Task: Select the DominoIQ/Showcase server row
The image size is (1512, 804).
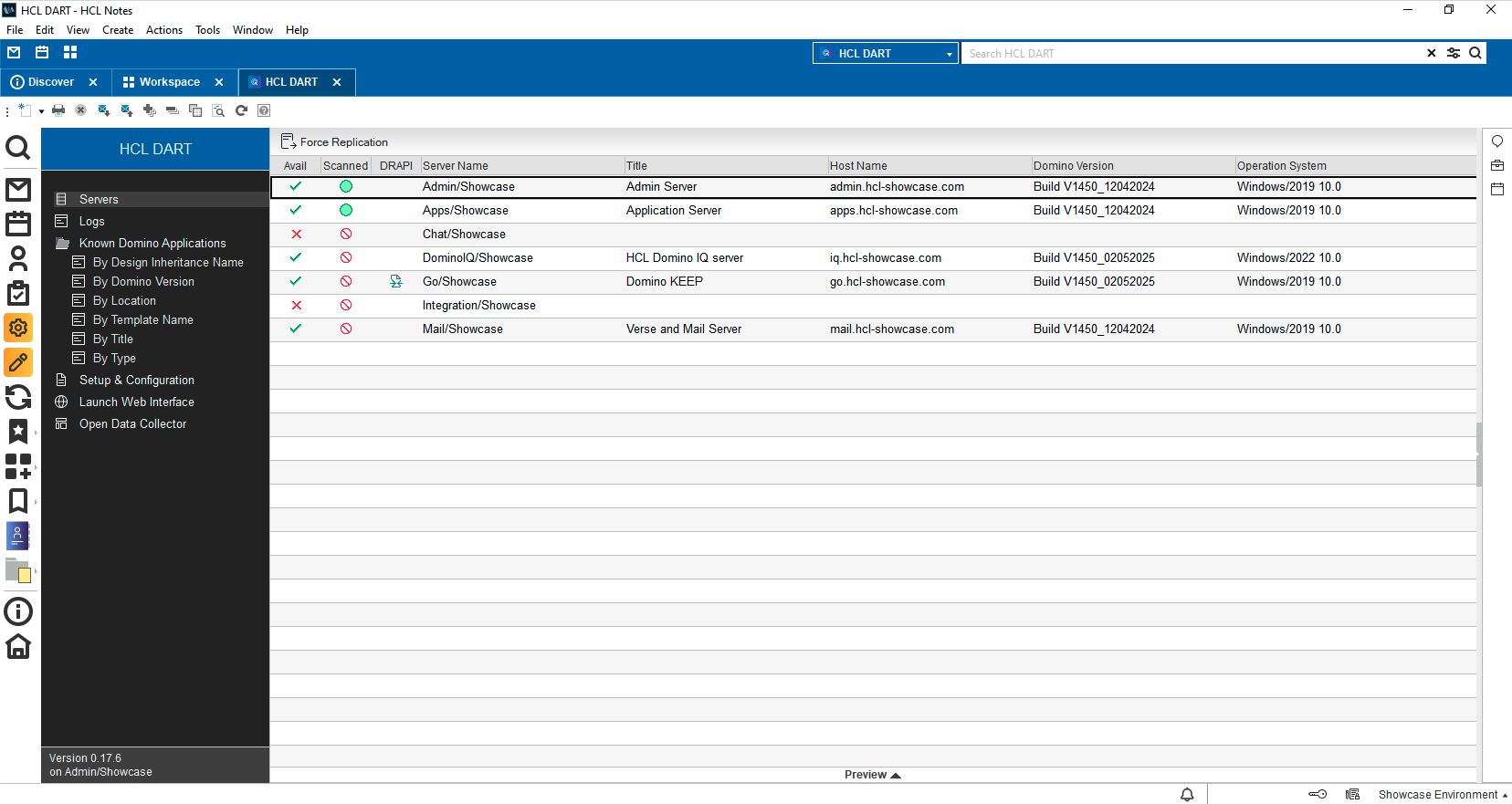Action: tap(873, 257)
